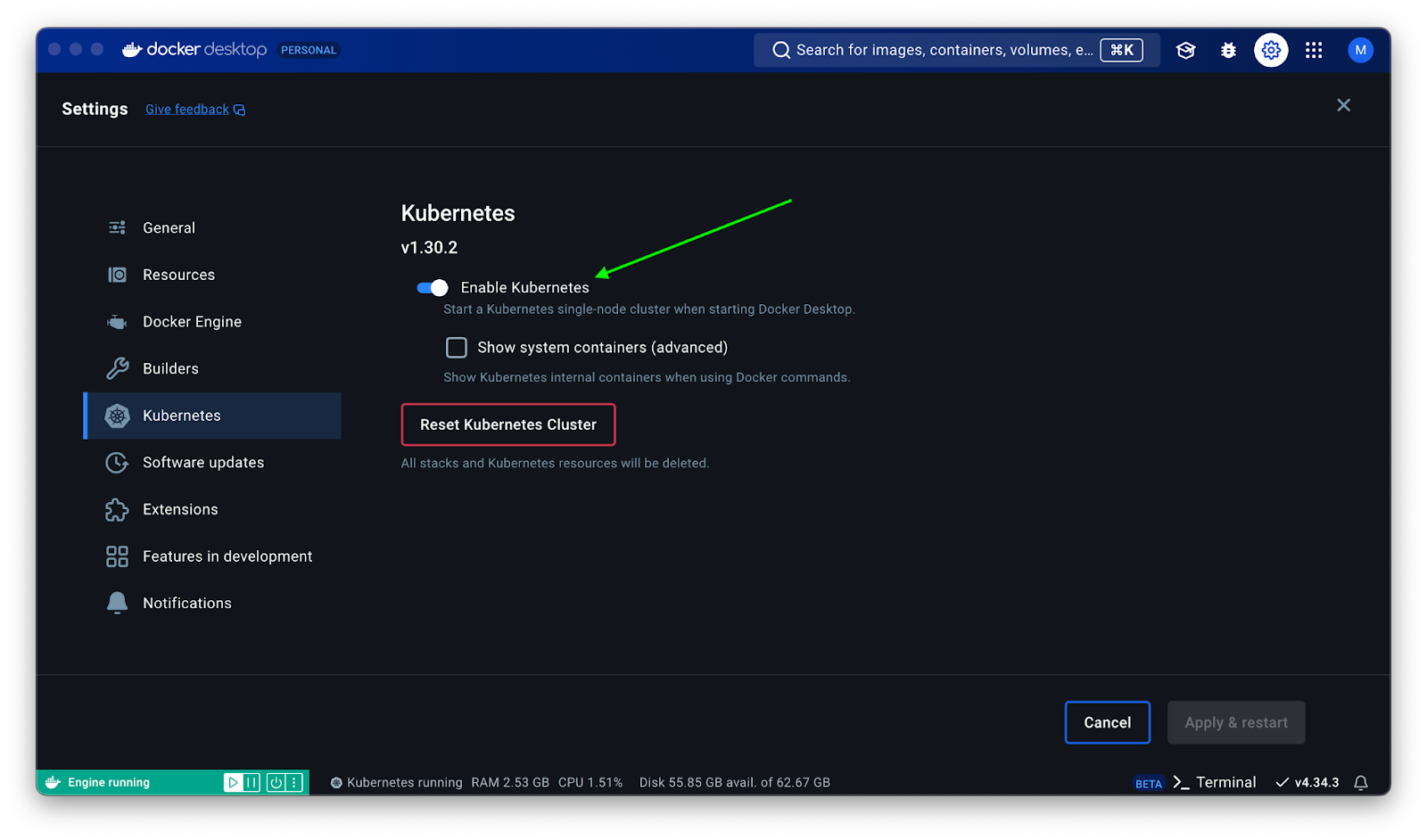
Task: Click Apply & restart button
Action: tap(1236, 722)
